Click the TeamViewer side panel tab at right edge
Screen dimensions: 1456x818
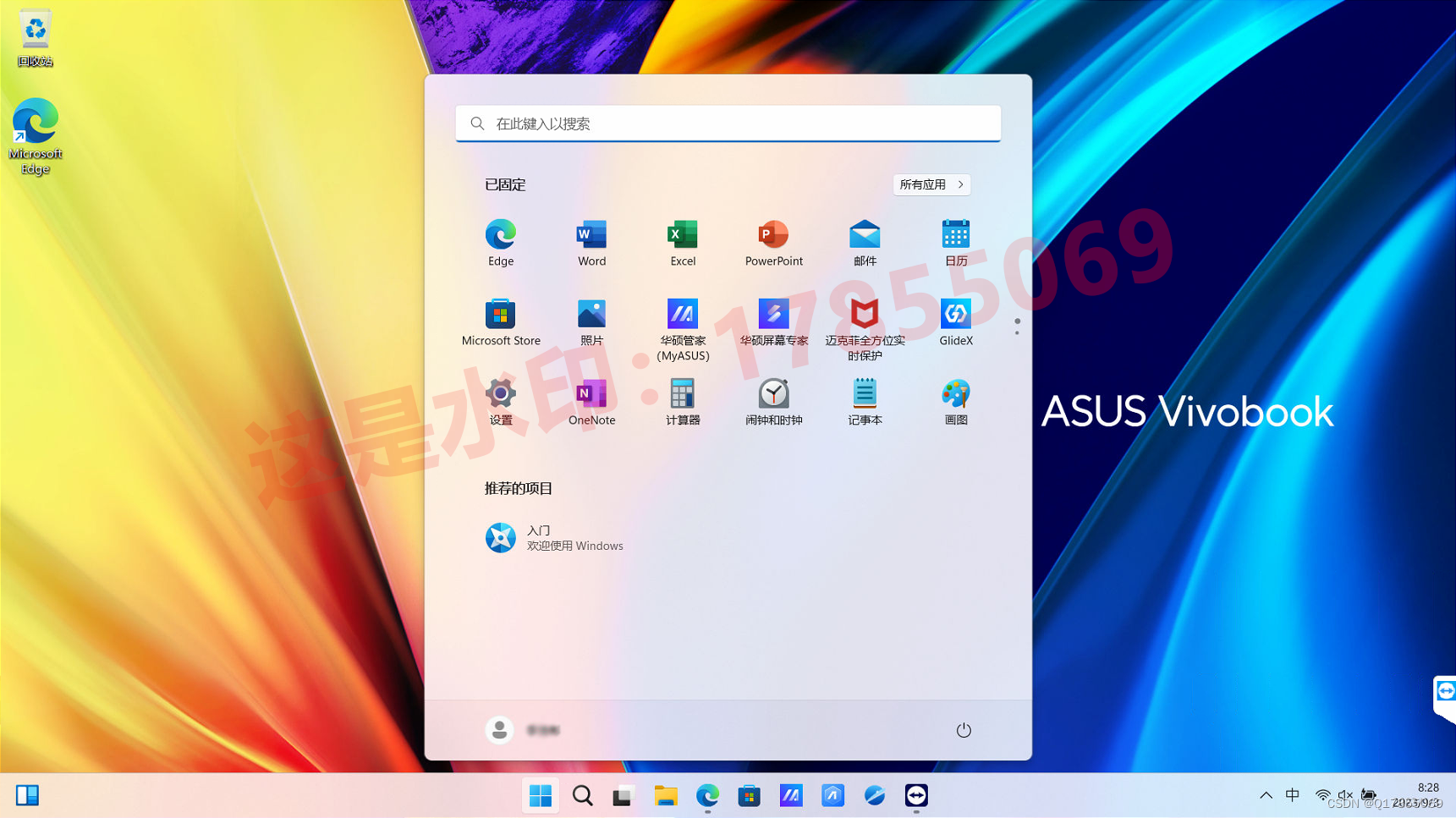1444,699
